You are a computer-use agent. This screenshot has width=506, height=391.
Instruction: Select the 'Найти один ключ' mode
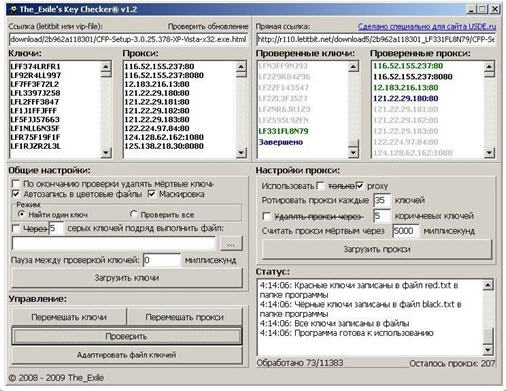click(x=21, y=214)
